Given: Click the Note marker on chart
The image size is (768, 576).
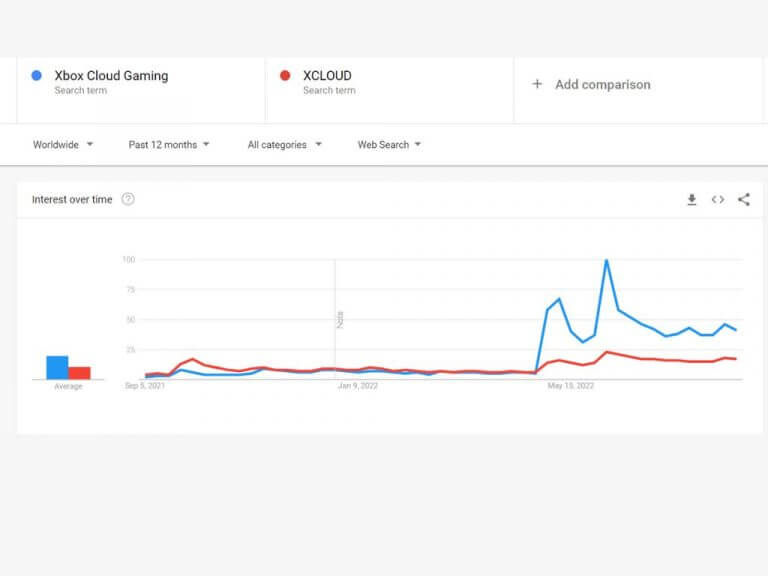Looking at the screenshot, I should pyautogui.click(x=340, y=319).
